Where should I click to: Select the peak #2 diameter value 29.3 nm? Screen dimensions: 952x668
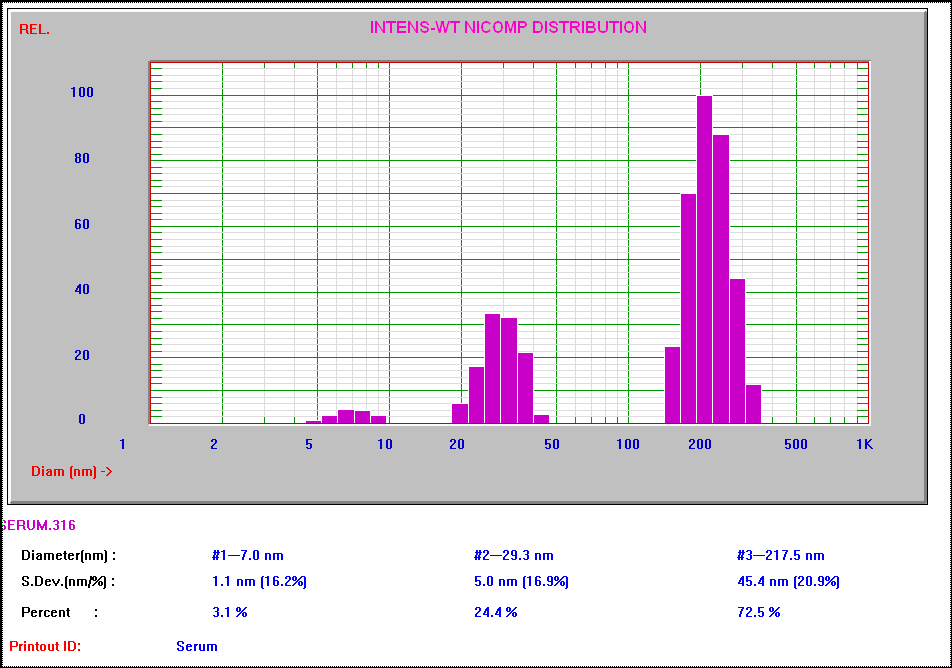(514, 555)
